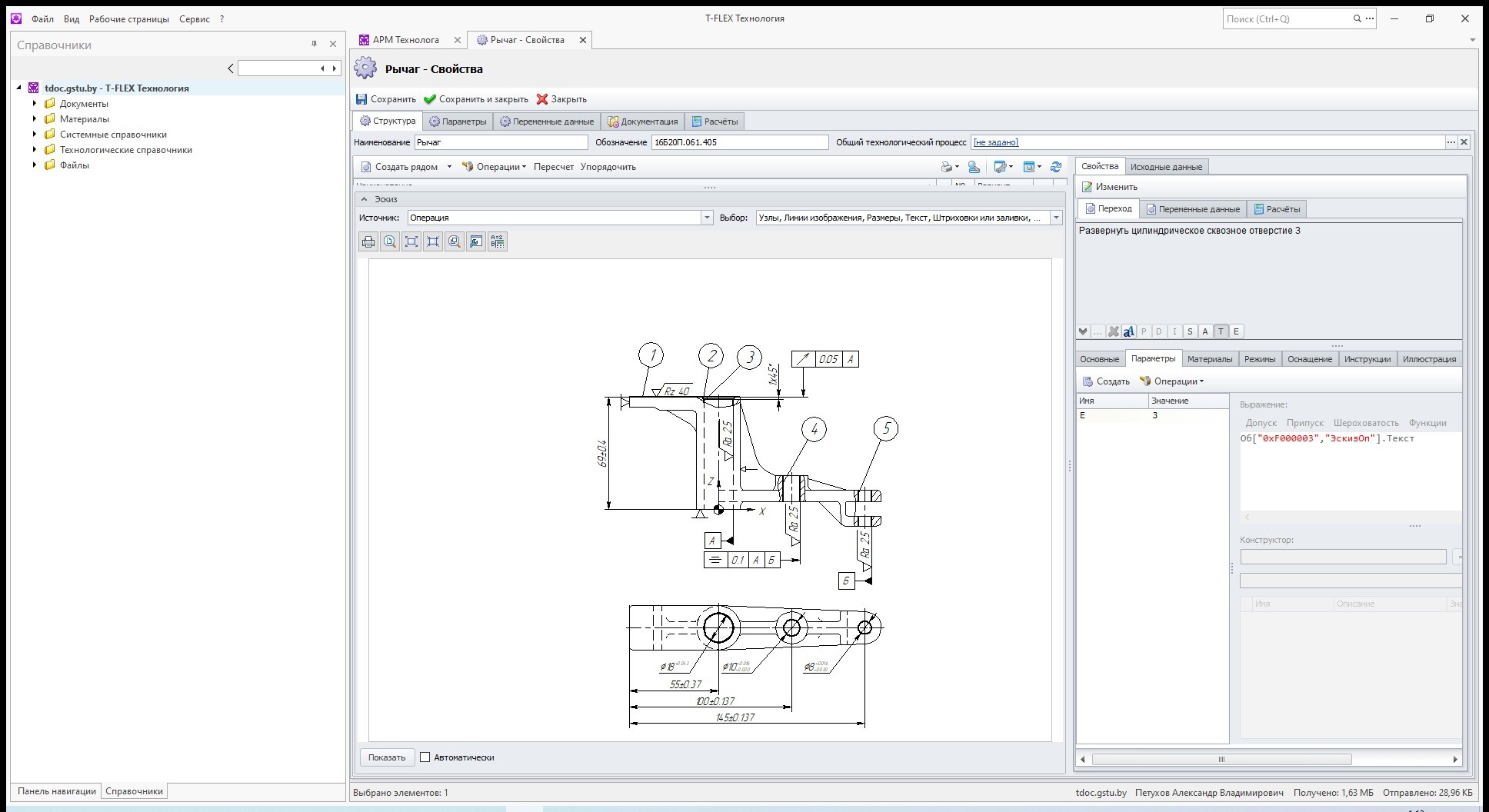Image resolution: width=1489 pixels, height=812 pixels.
Task: Open the Выбор dropdown
Action: (x=1056, y=218)
